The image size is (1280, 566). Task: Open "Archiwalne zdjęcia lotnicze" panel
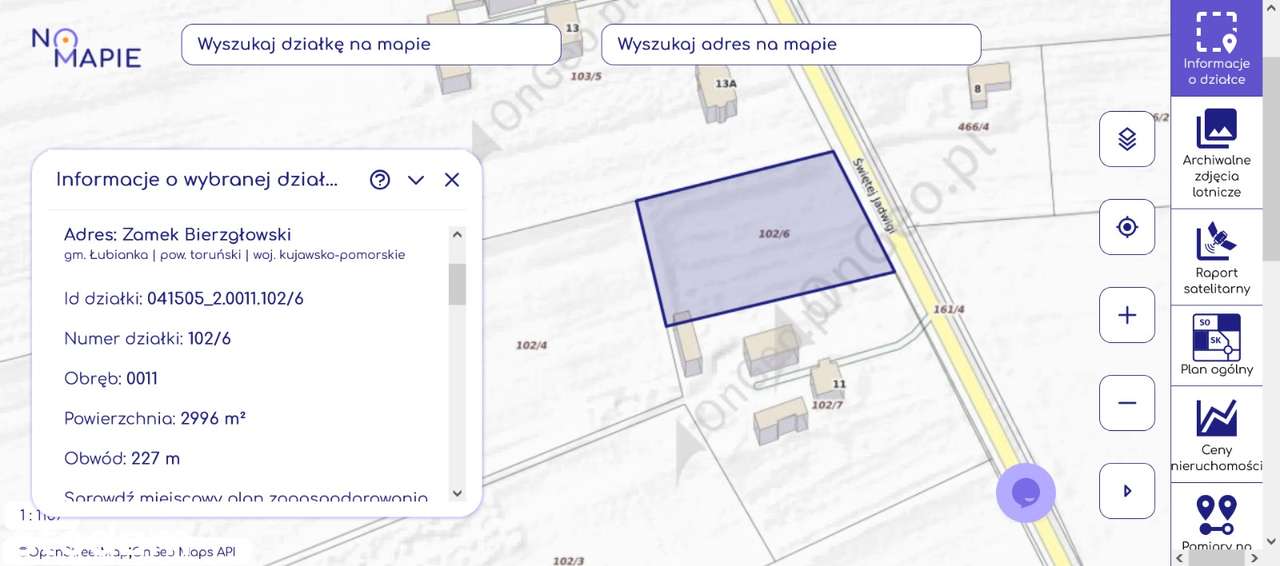tap(1216, 153)
